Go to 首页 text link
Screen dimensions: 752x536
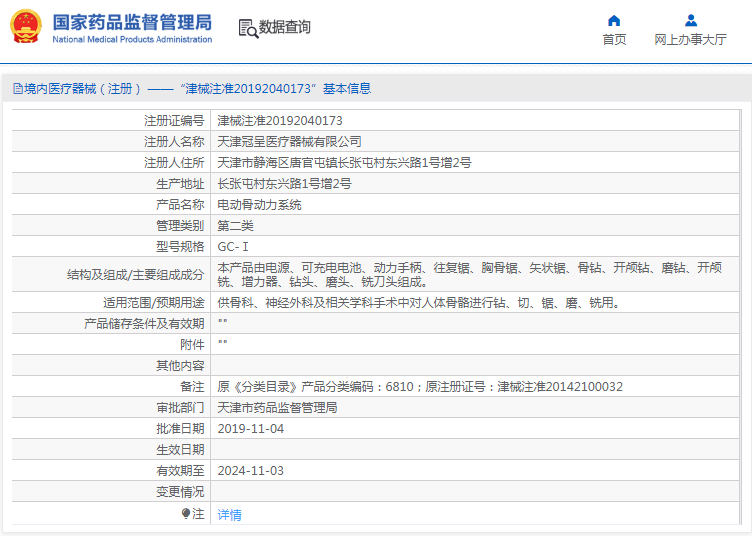coord(614,40)
